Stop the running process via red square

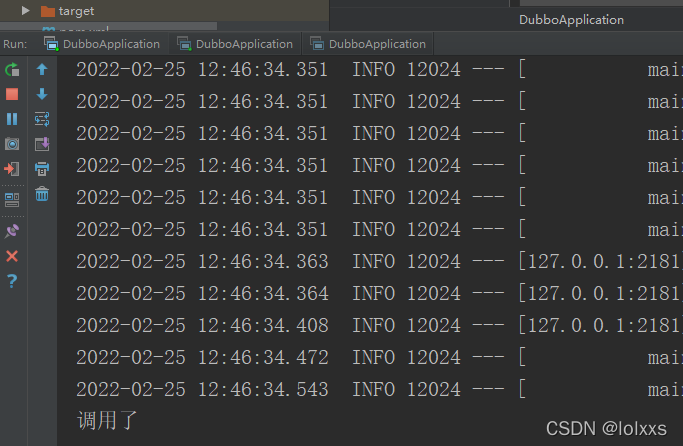point(12,94)
